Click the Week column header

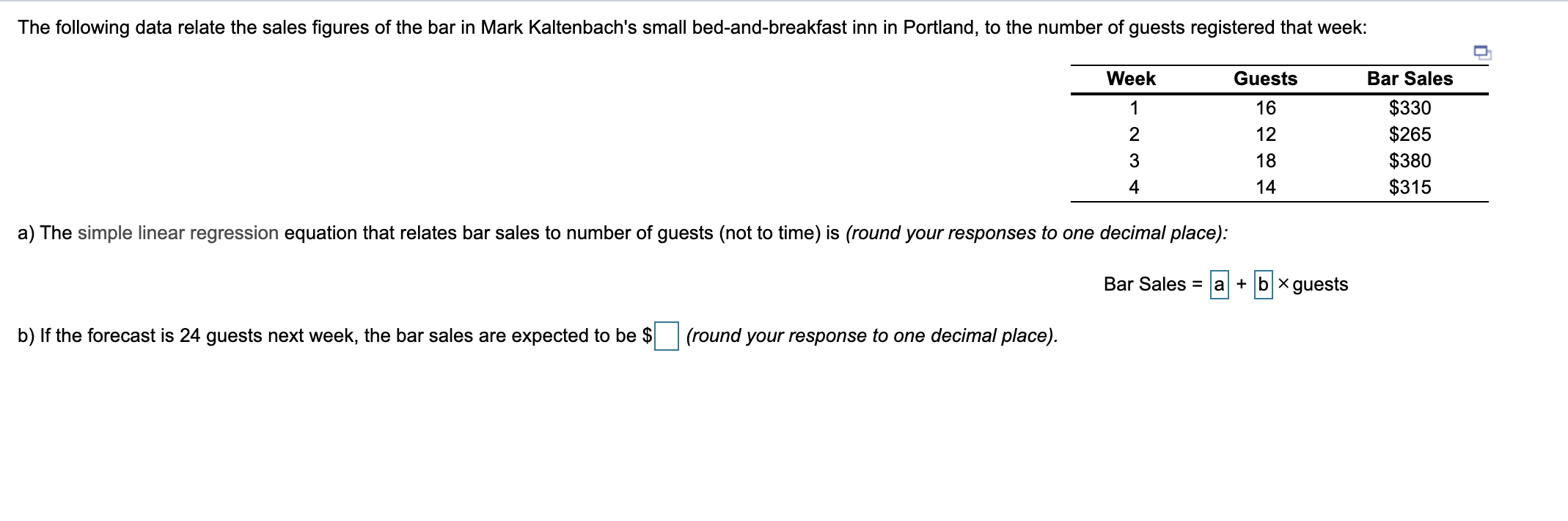coord(1130,79)
